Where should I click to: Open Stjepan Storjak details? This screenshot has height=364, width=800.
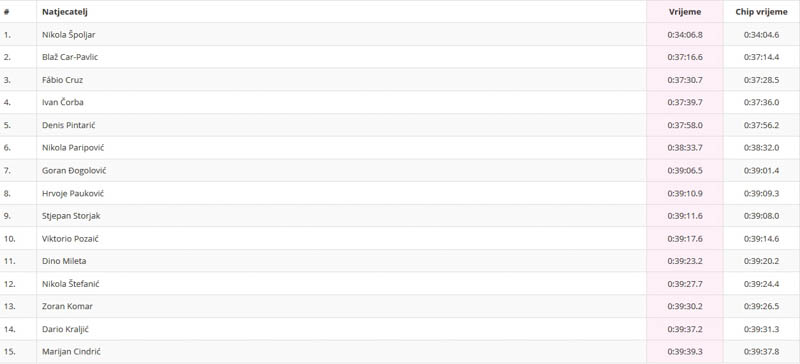click(71, 216)
